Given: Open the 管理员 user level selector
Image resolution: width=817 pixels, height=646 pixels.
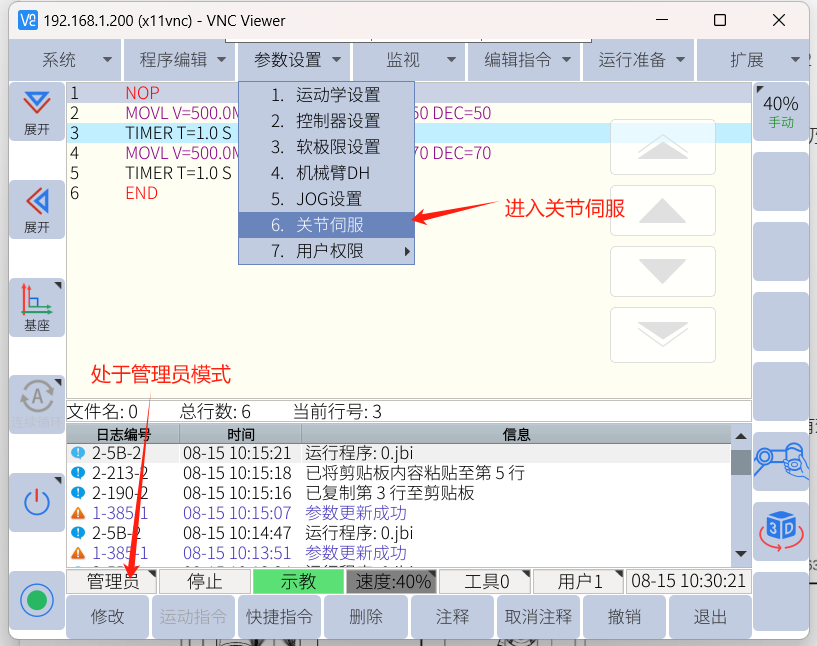Looking at the screenshot, I should coord(112,581).
